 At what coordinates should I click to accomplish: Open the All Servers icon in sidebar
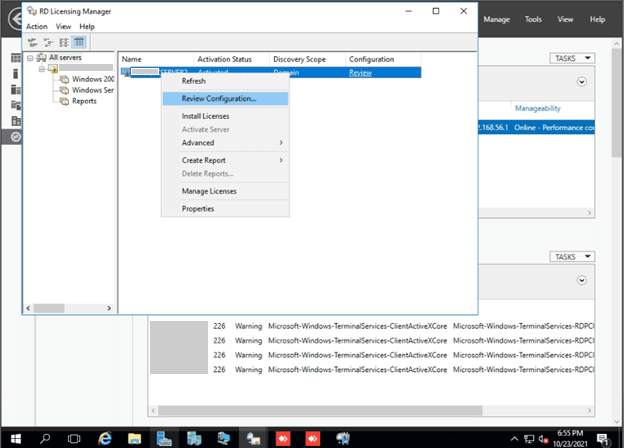[16, 90]
